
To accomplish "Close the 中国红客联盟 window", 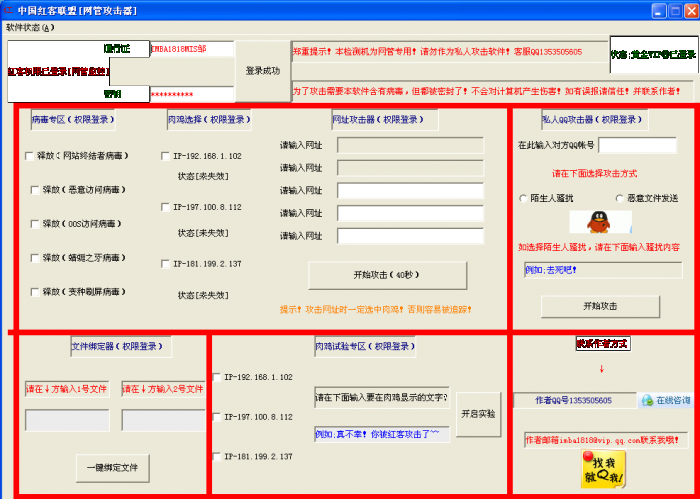I will click(x=692, y=11).
